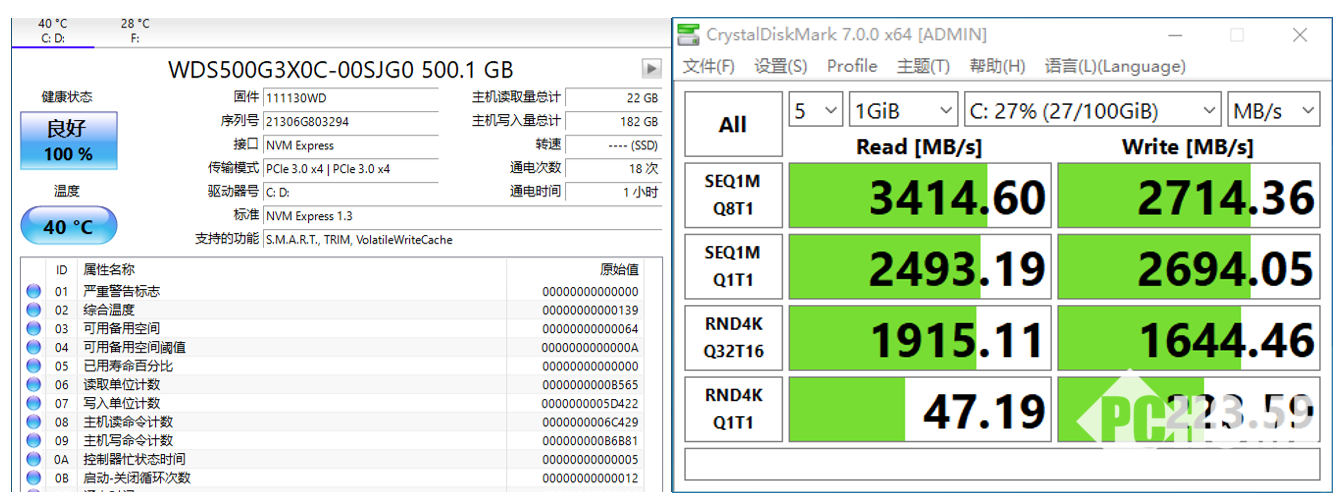
Task: Select the F: drive tab showing 28 °C
Action: [135, 31]
